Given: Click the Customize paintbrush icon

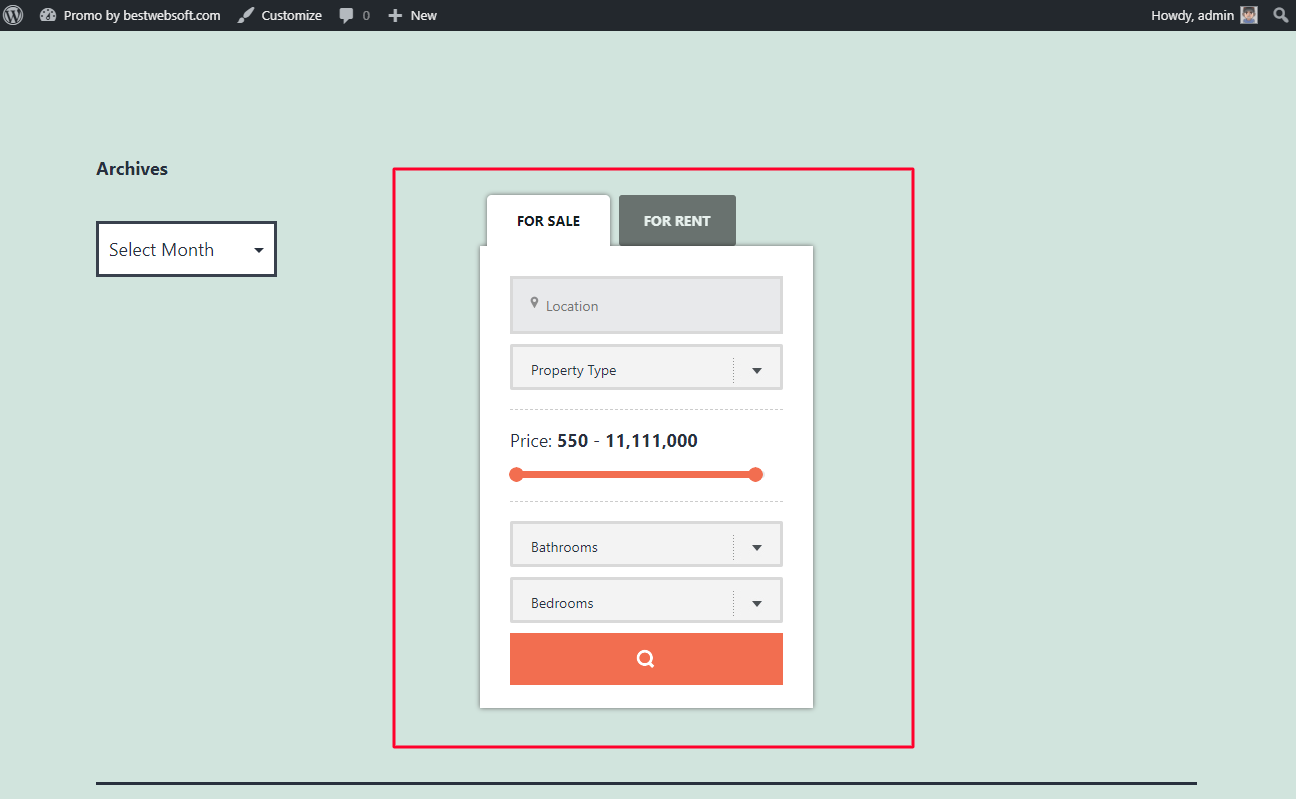Looking at the screenshot, I should click(x=246, y=15).
